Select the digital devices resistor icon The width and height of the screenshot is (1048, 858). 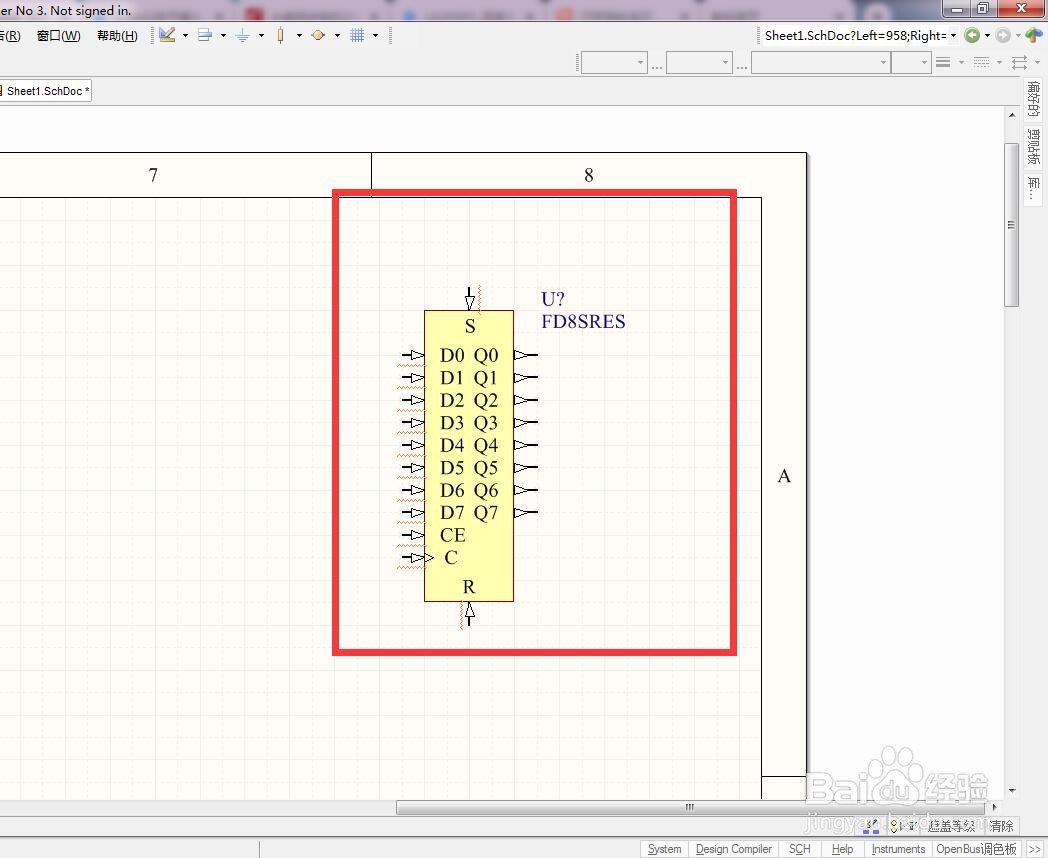click(281, 35)
